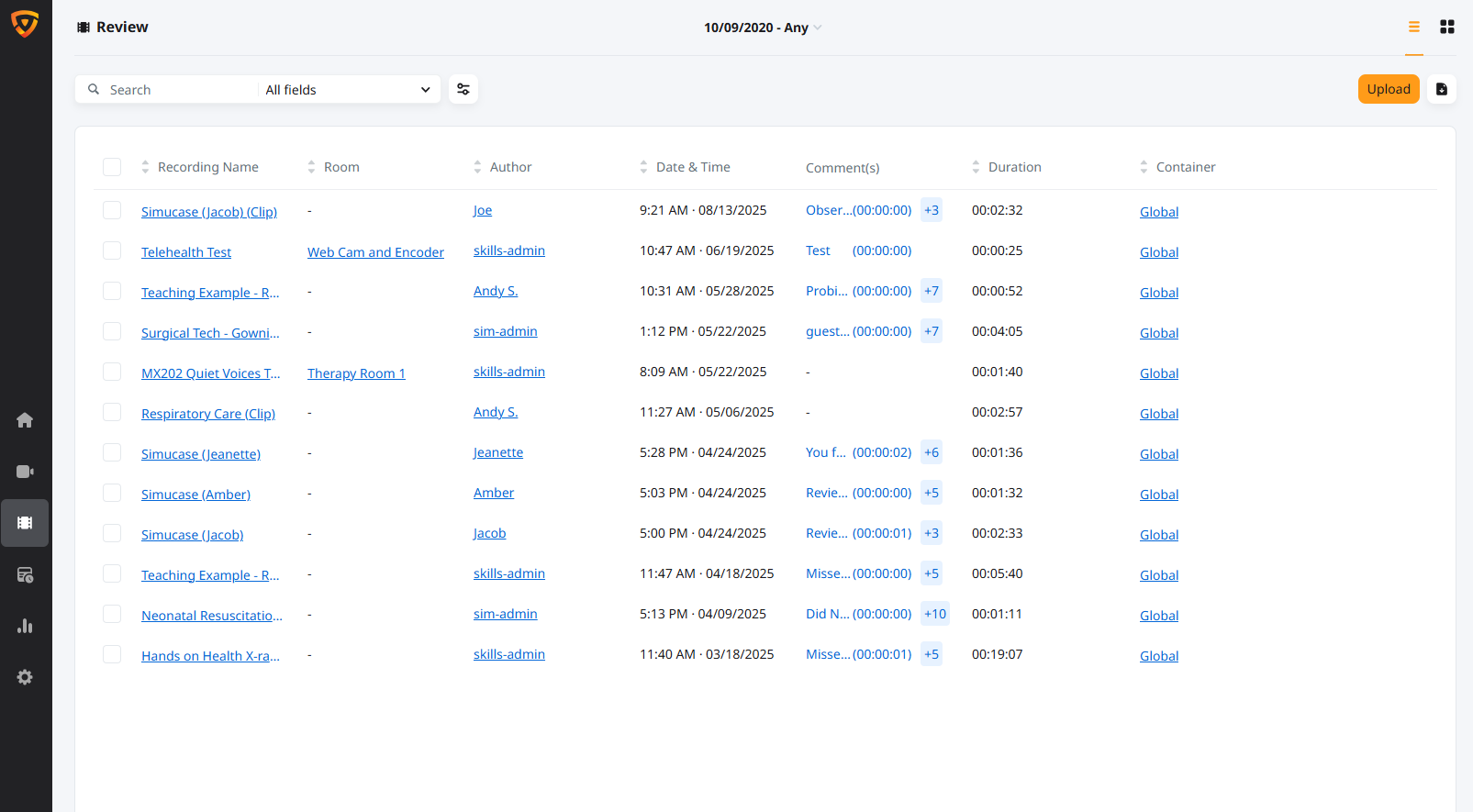The width and height of the screenshot is (1473, 812).
Task: Open the Home icon in the sidebar
Action: point(25,420)
